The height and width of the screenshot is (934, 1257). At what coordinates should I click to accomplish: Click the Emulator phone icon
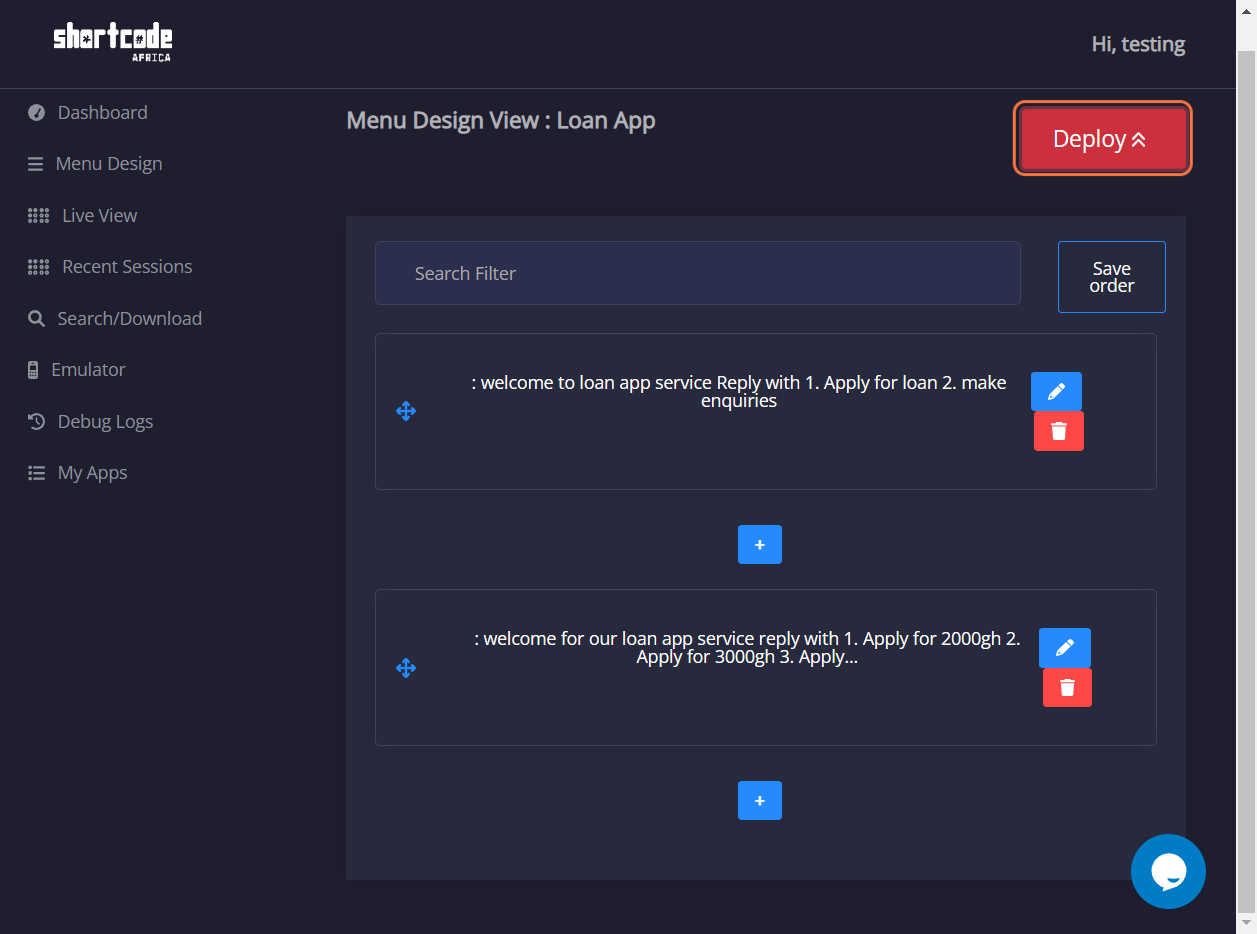point(33,370)
